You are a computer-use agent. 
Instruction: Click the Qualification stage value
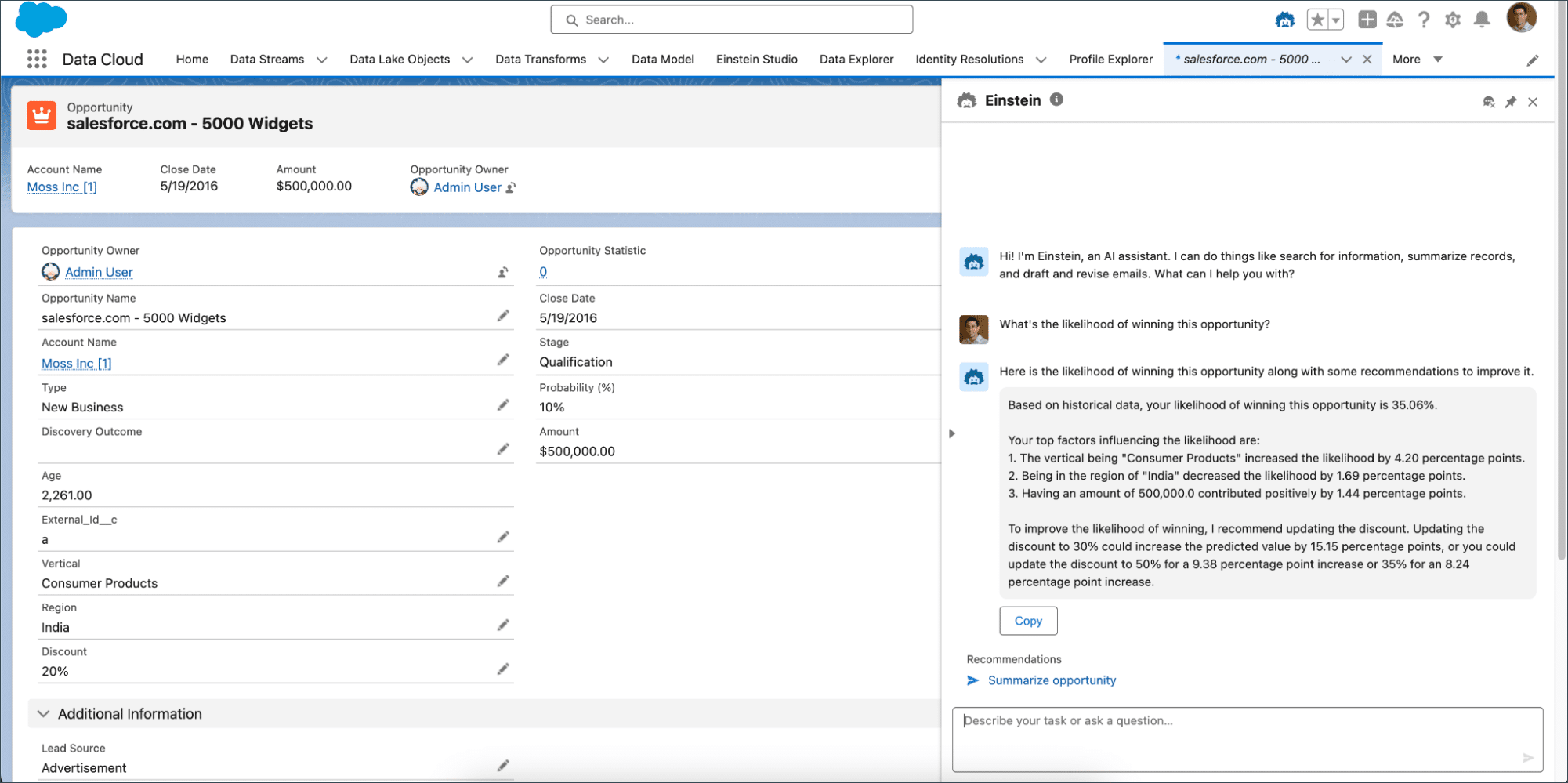click(576, 362)
